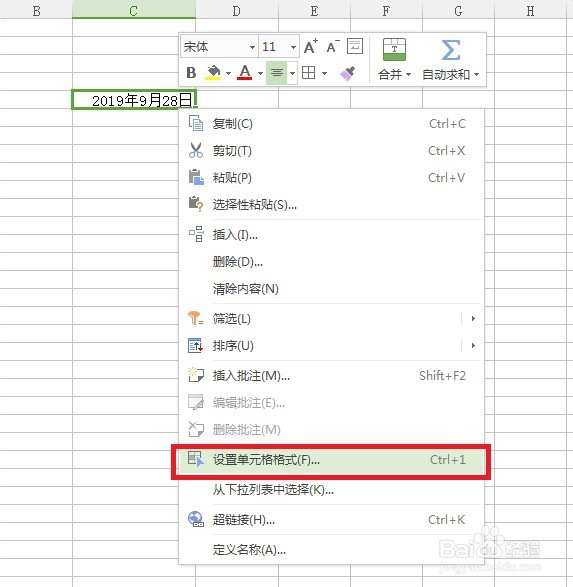Viewport: 573px width, 587px height.
Task: Click the Ctrl+X shortcut text
Action: tap(446, 150)
